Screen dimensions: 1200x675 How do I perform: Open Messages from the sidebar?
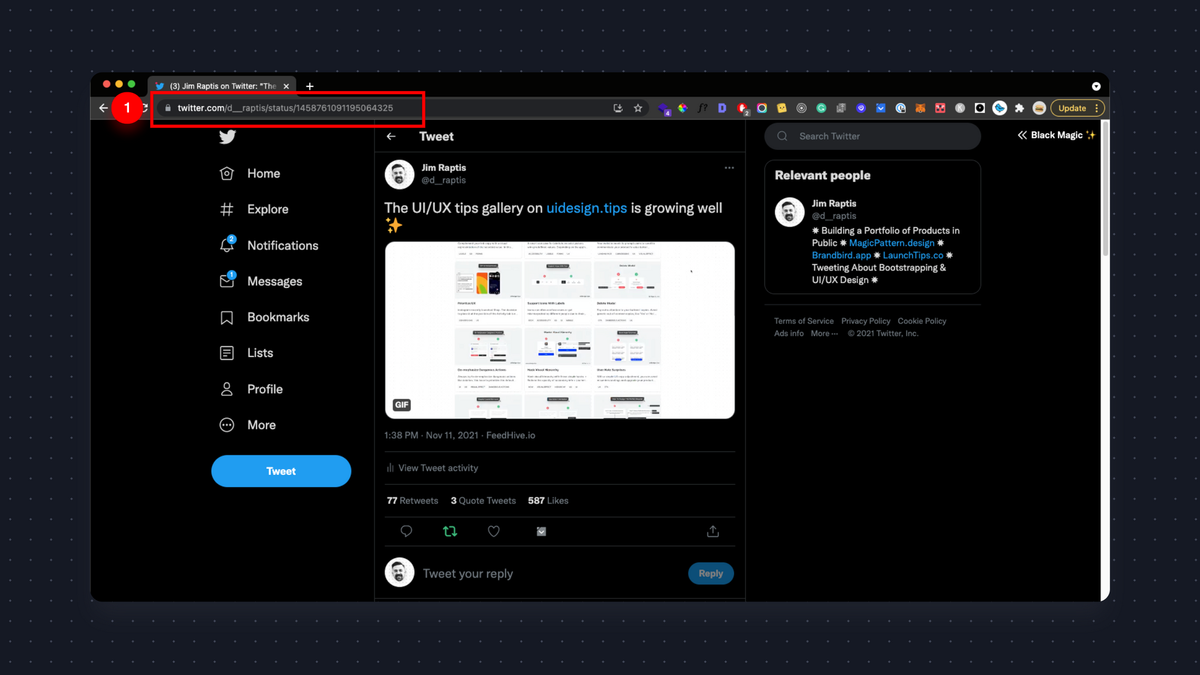click(x=261, y=281)
